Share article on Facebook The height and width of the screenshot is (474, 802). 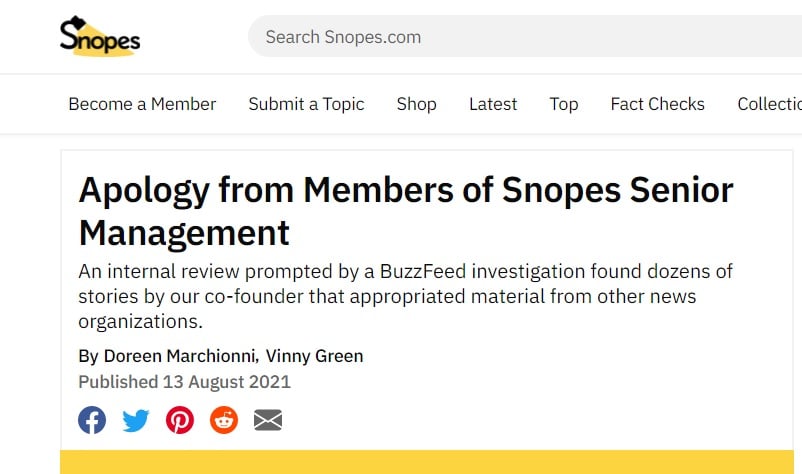coord(92,420)
